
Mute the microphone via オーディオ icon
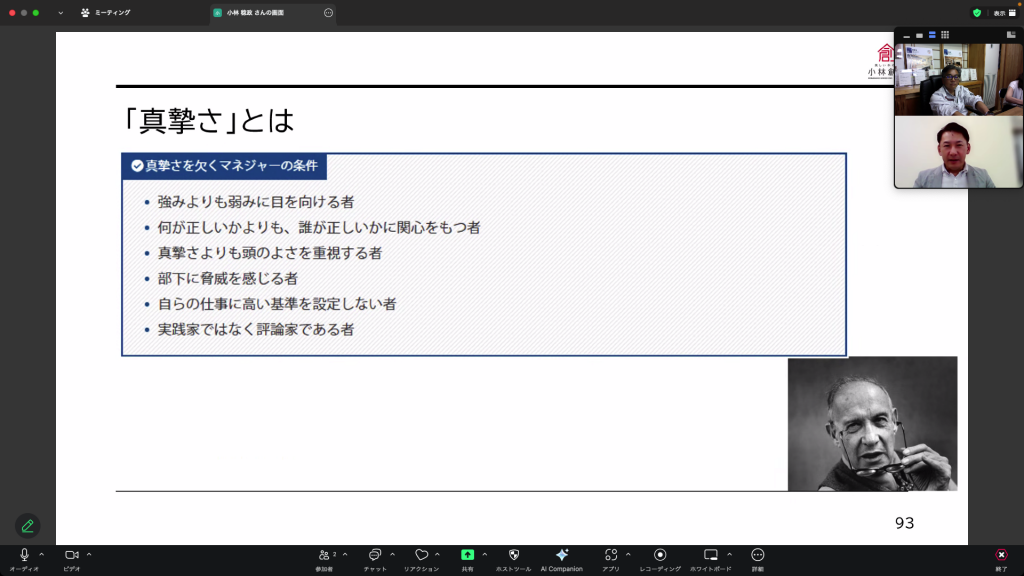tap(24, 555)
